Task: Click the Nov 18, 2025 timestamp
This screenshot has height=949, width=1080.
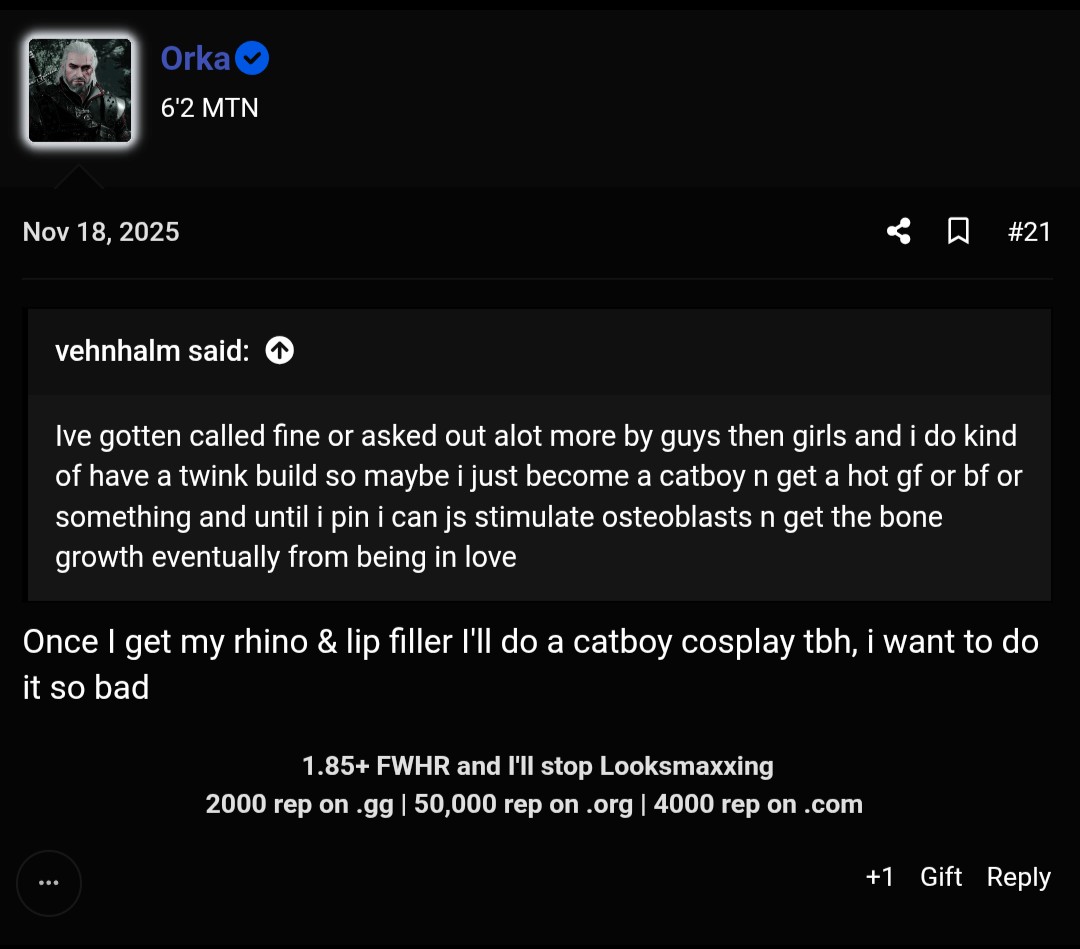Action: point(101,232)
